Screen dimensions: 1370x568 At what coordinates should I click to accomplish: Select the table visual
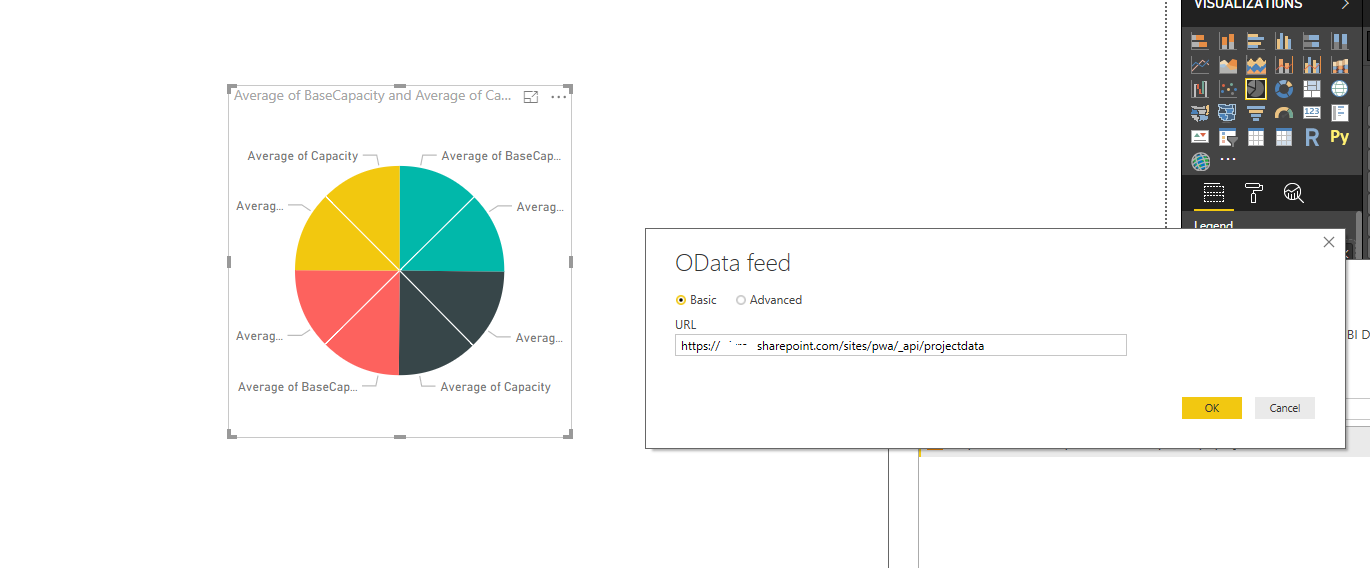[1256, 137]
